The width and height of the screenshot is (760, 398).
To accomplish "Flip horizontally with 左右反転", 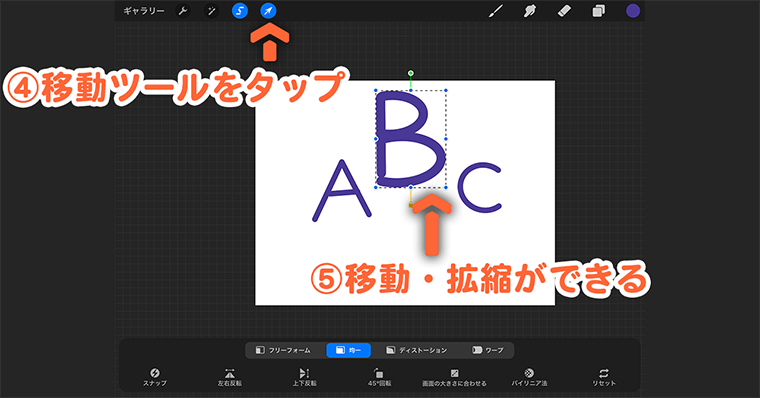I will [230, 377].
